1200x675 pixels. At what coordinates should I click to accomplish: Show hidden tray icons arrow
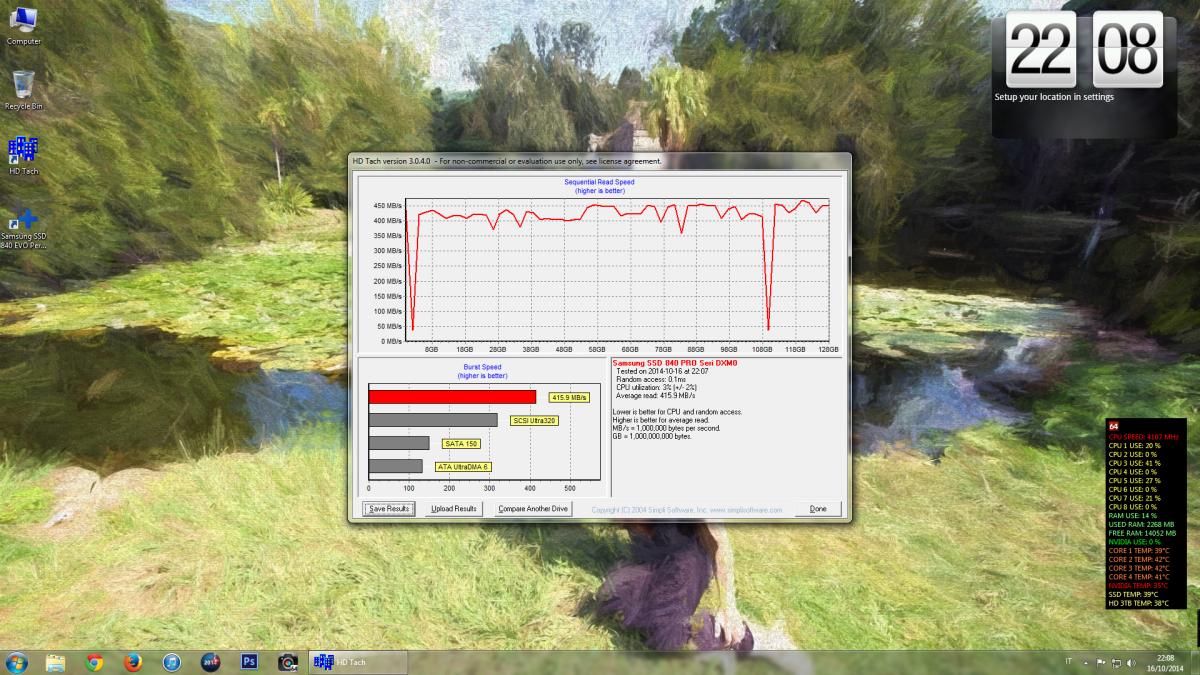pyautogui.click(x=1087, y=662)
